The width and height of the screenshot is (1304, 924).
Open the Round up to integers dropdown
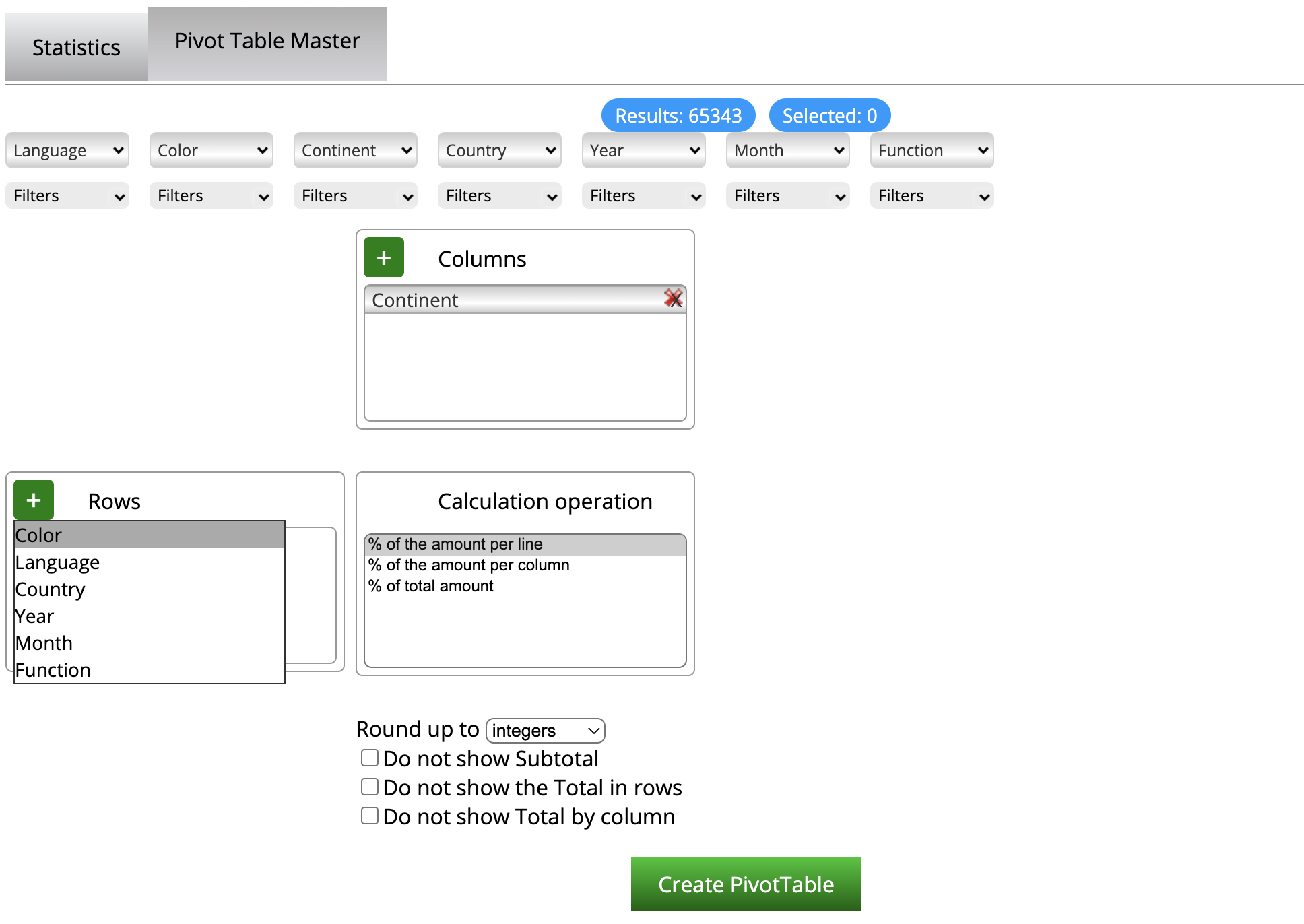(546, 731)
